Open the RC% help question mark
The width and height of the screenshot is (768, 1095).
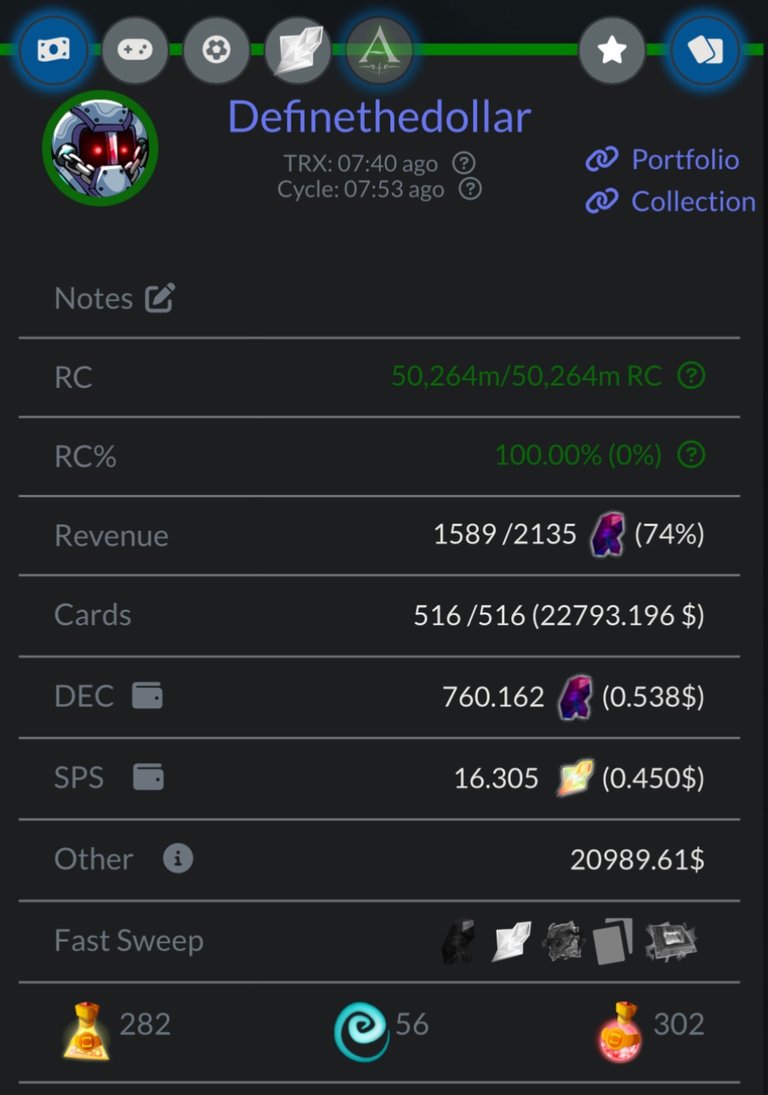click(691, 455)
